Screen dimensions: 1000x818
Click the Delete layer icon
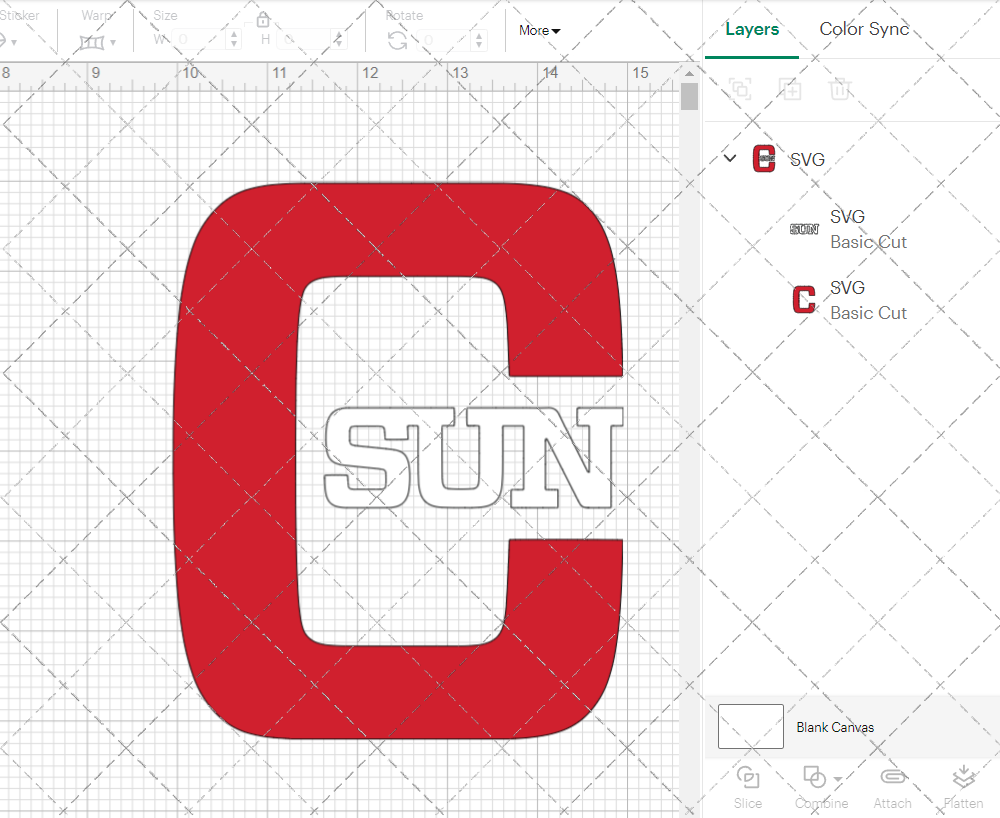pyautogui.click(x=840, y=89)
